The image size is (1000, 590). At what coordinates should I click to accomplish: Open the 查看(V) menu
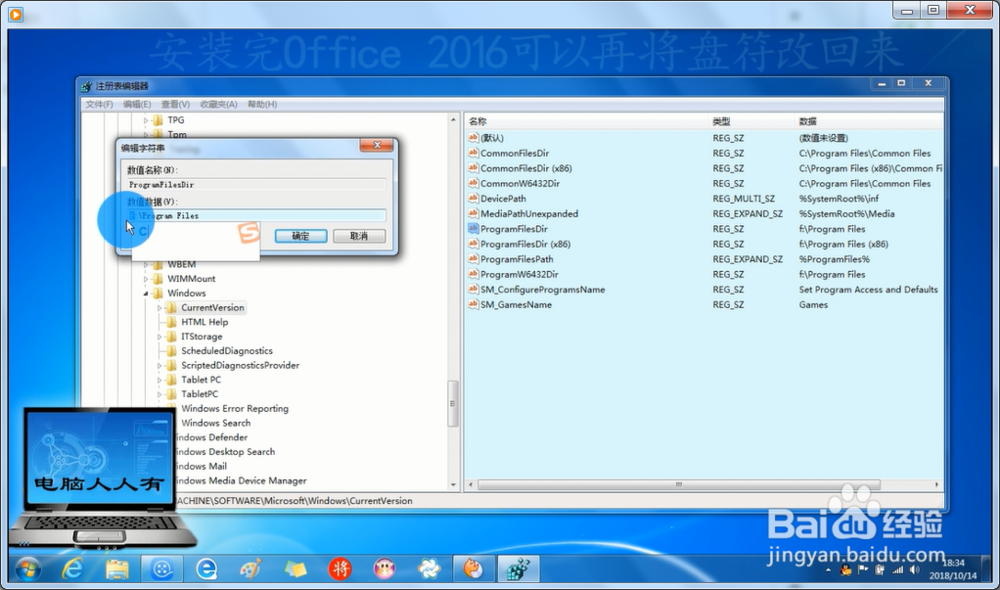coord(175,104)
